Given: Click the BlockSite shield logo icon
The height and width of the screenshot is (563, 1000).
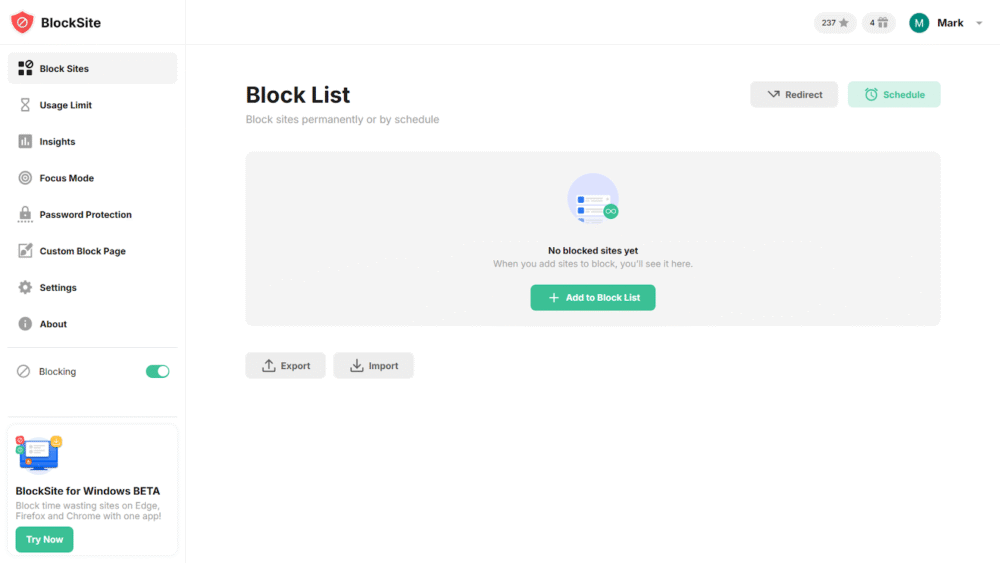Looking at the screenshot, I should point(22,22).
